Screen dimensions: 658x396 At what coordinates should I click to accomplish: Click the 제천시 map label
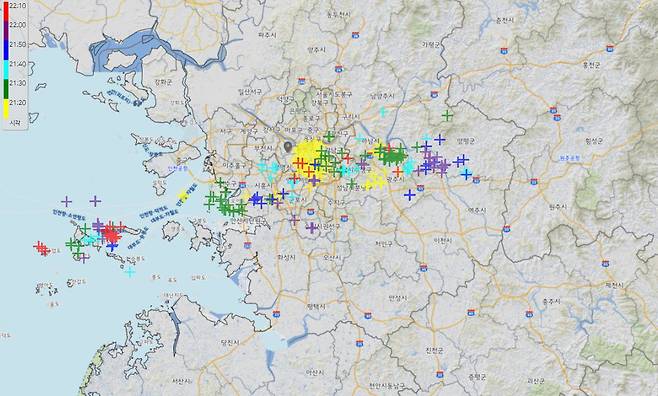[x=615, y=285]
